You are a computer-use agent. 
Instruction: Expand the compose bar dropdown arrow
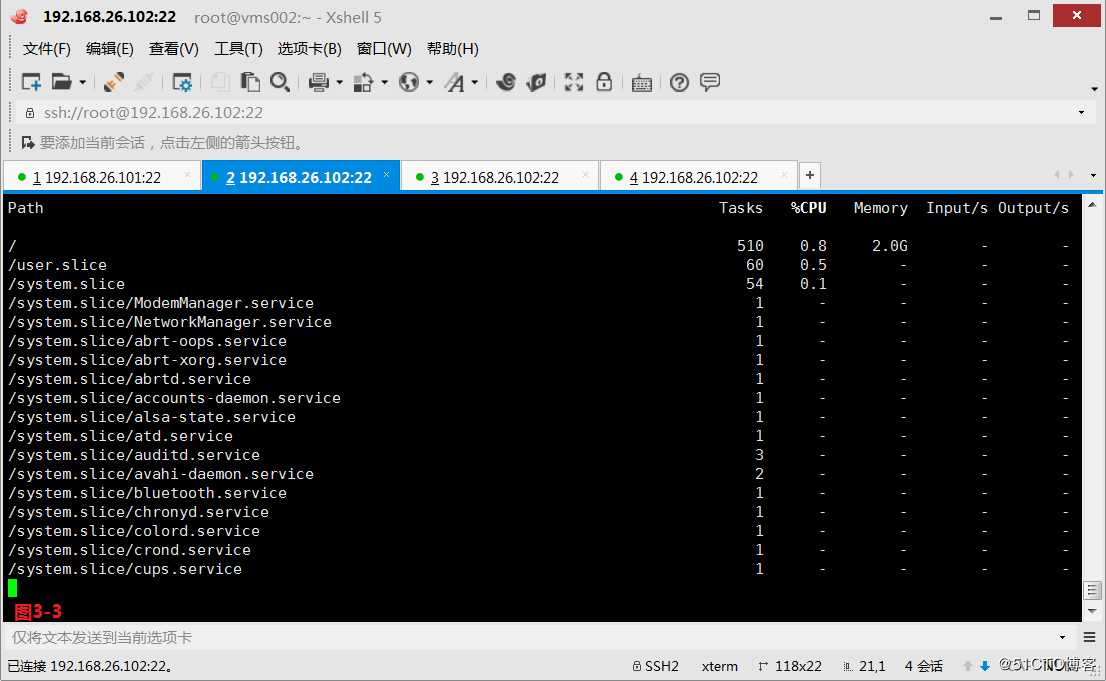[x=1062, y=637]
